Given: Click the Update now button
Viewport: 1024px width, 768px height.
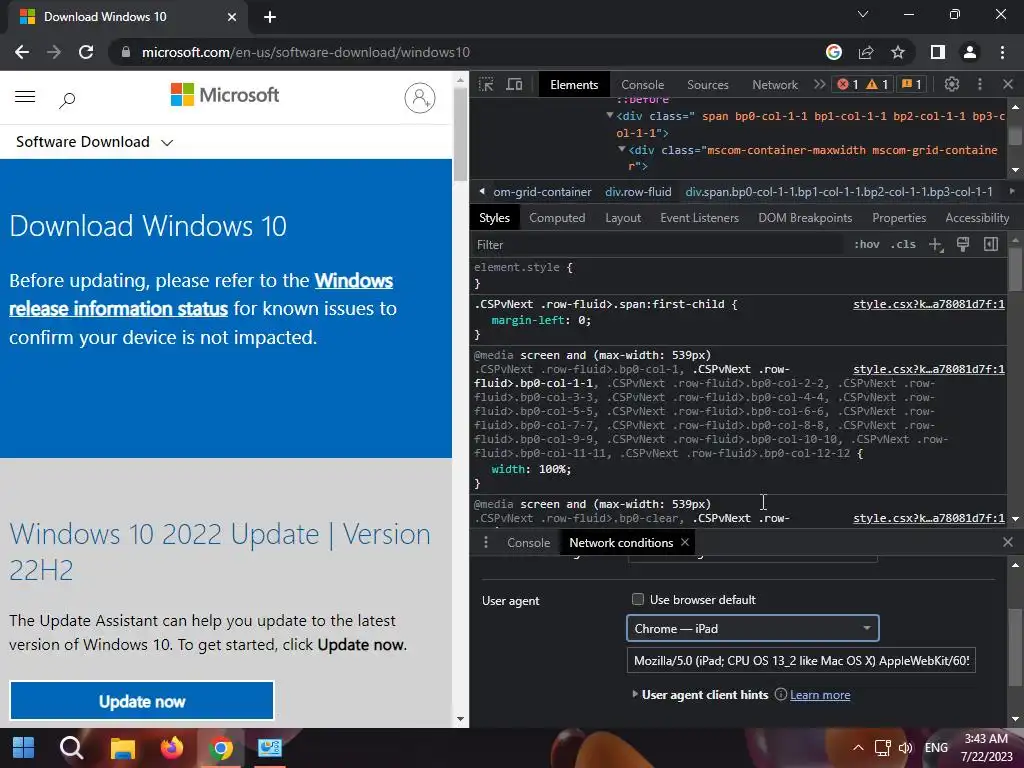Looking at the screenshot, I should pyautogui.click(x=142, y=701).
